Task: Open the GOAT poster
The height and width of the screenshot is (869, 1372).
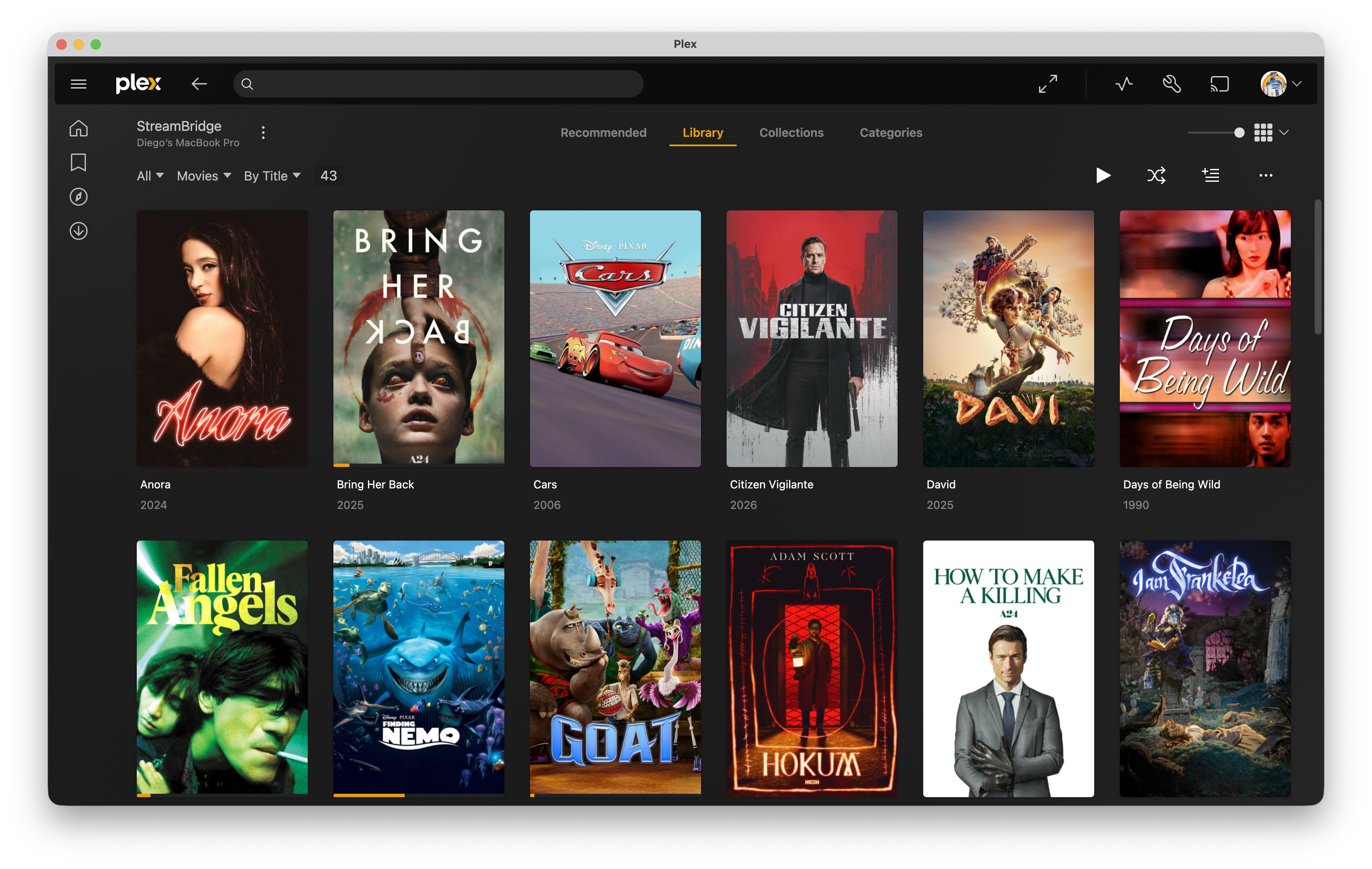Action: (x=615, y=668)
